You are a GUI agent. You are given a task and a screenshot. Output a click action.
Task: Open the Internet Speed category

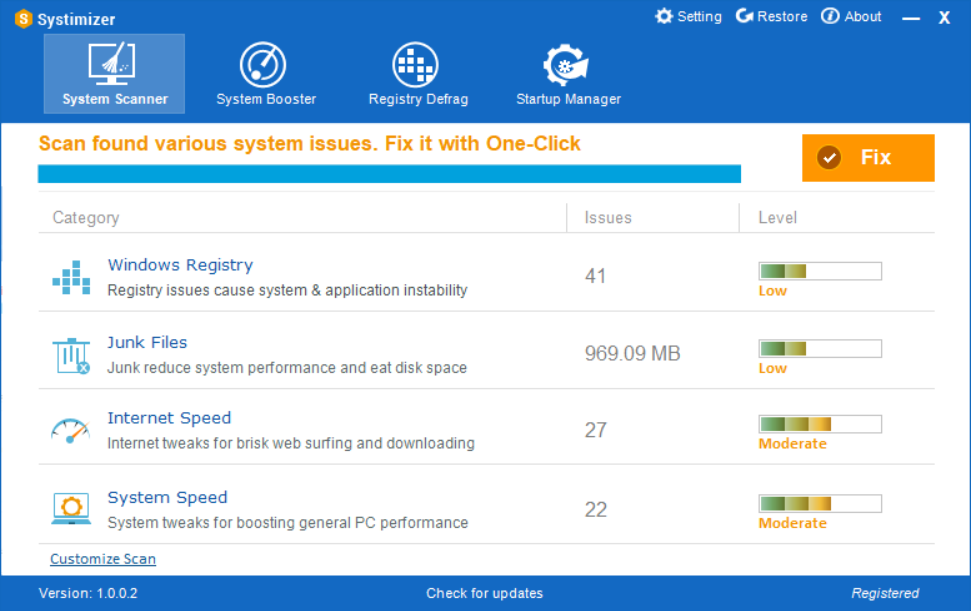click(x=169, y=418)
